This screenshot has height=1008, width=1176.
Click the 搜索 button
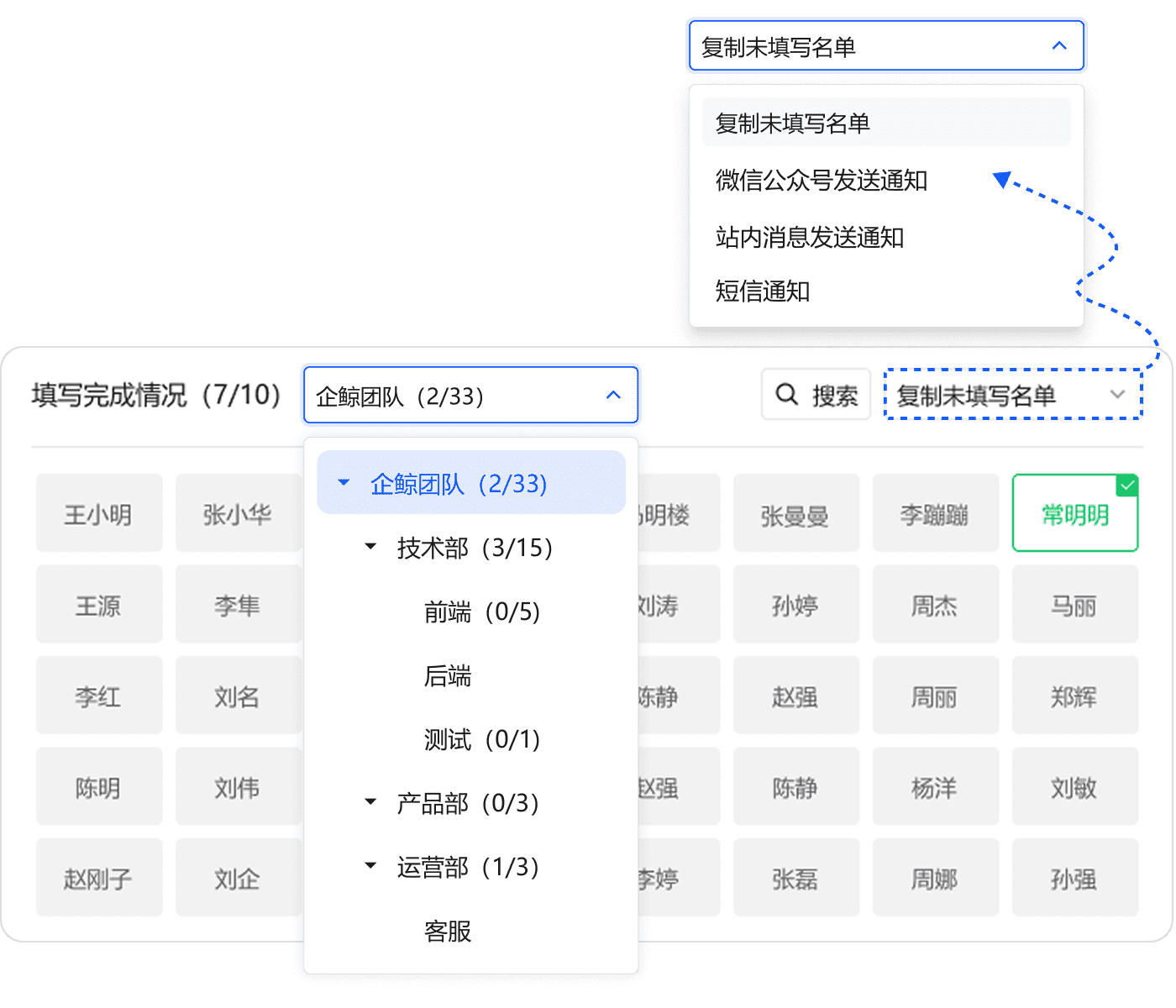point(816,395)
